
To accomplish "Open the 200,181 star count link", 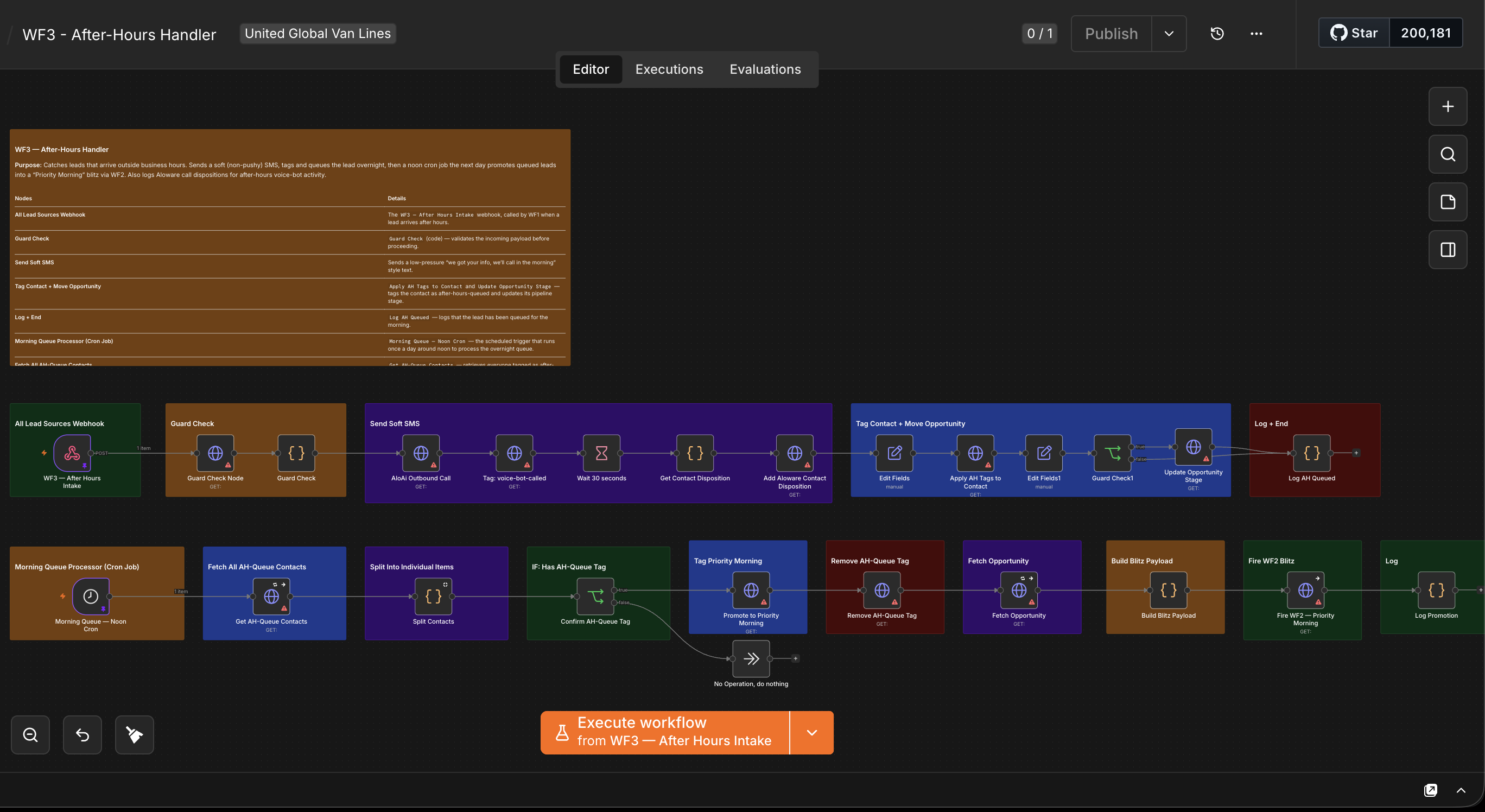I will (x=1426, y=33).
